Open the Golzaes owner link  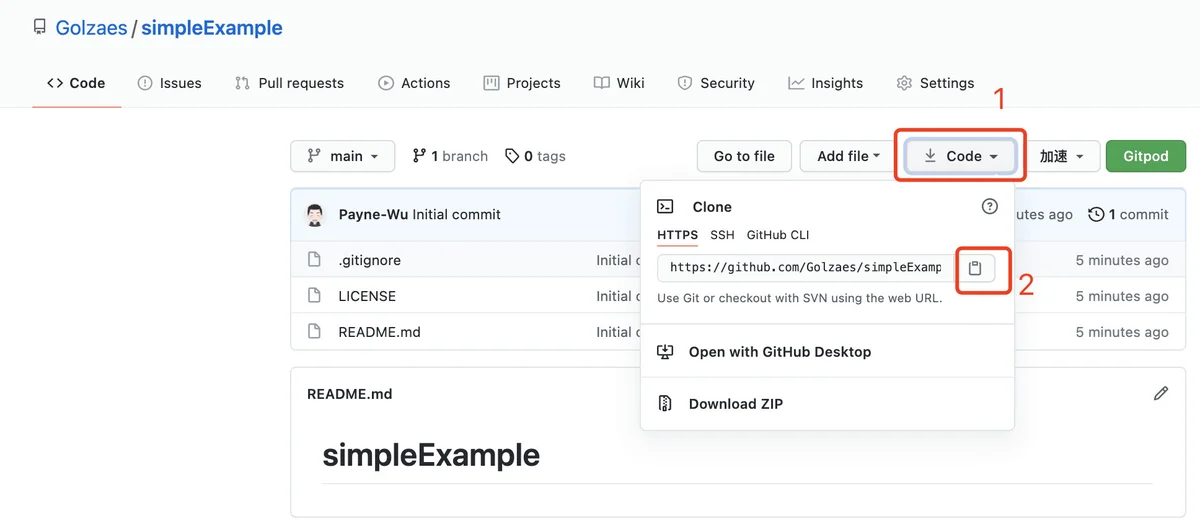(x=91, y=28)
